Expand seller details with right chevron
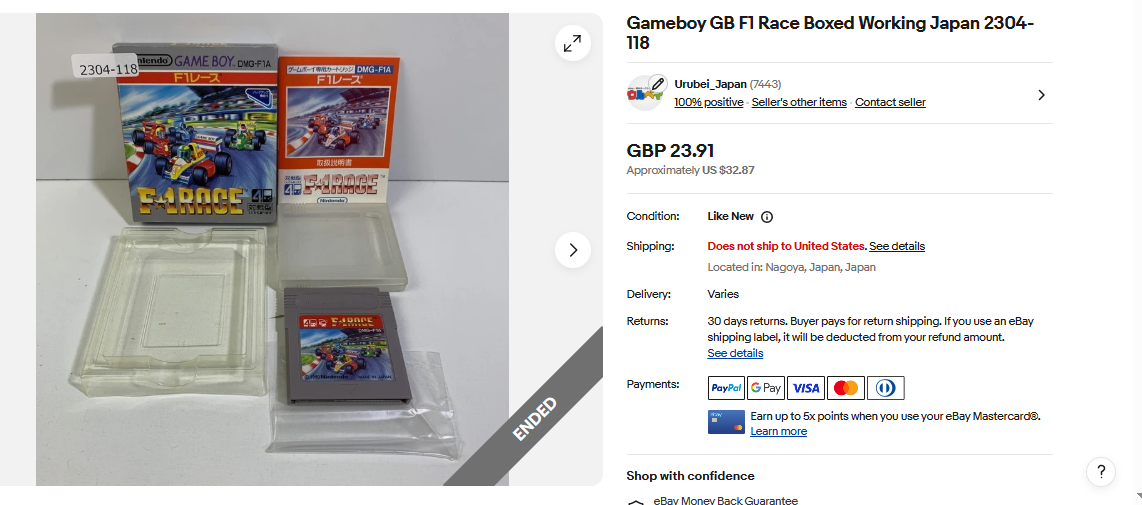Screen dimensions: 1142x505 coord(1041,95)
